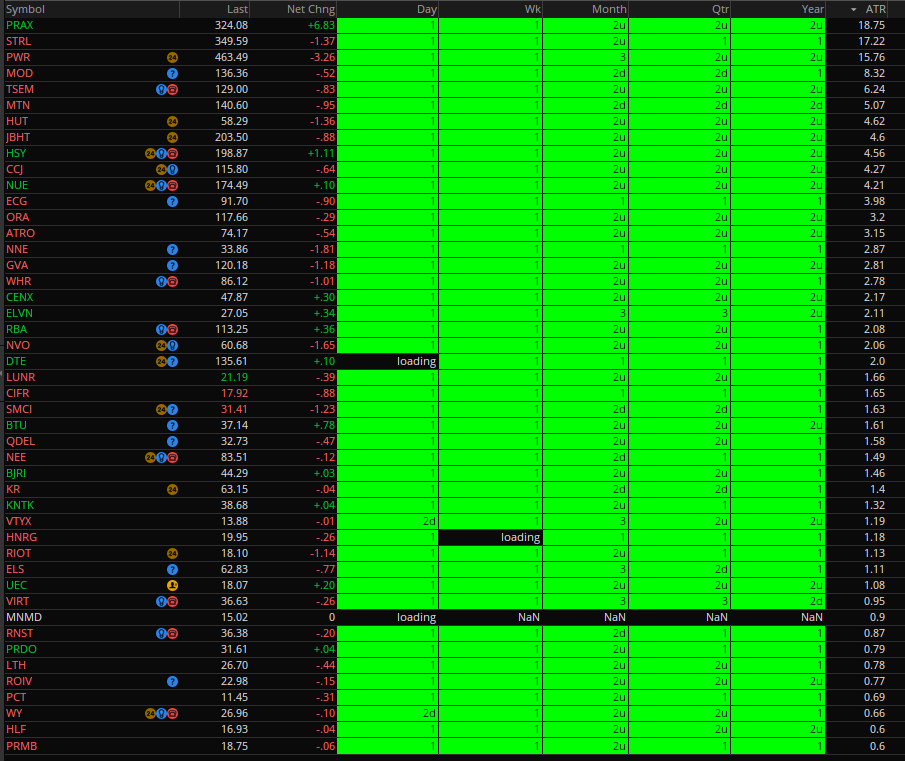Click ATR value 18.75 for PRAX
This screenshot has height=761, width=905.
(x=871, y=25)
